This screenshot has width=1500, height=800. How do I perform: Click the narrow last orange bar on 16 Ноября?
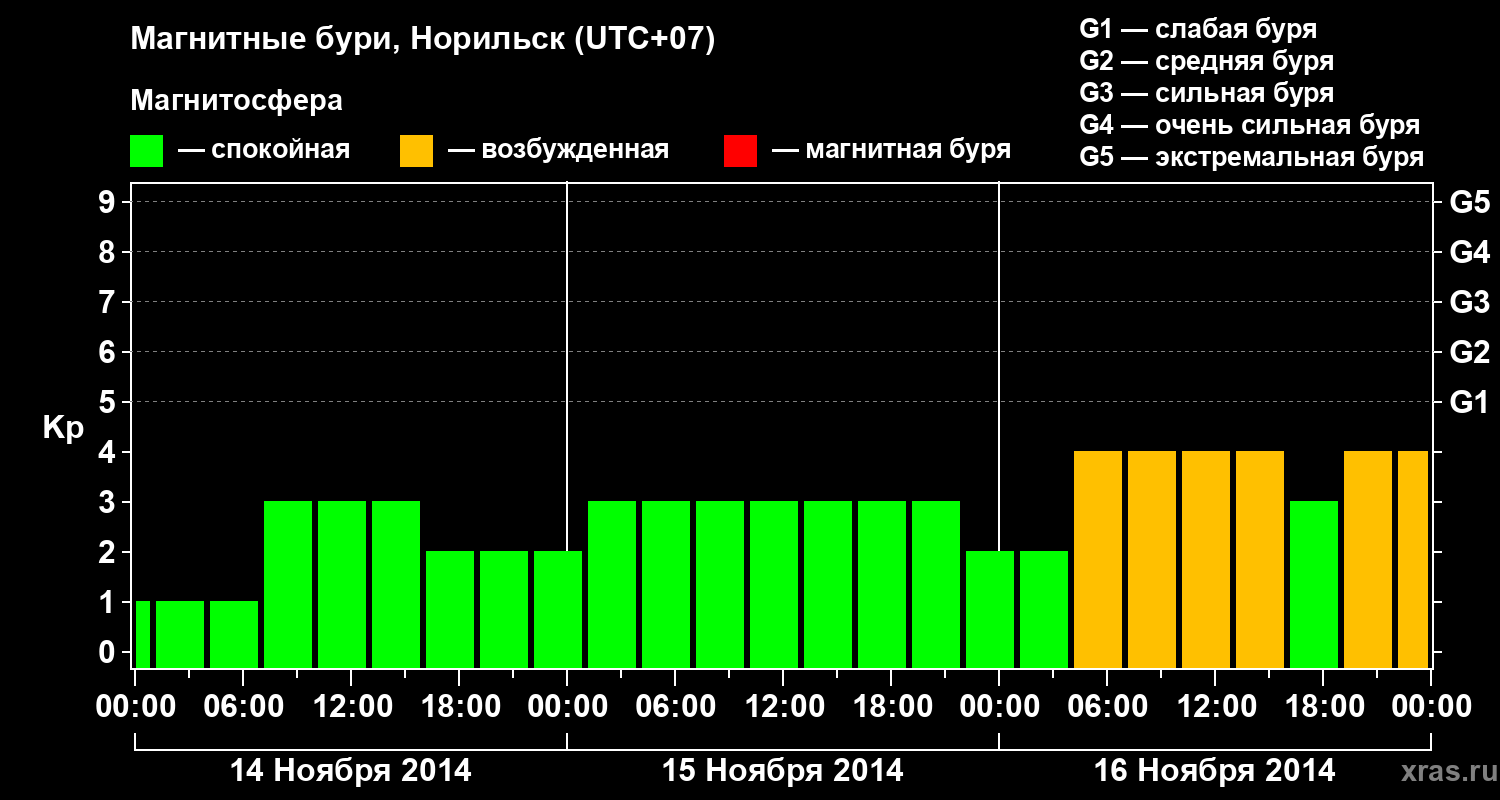click(1413, 559)
